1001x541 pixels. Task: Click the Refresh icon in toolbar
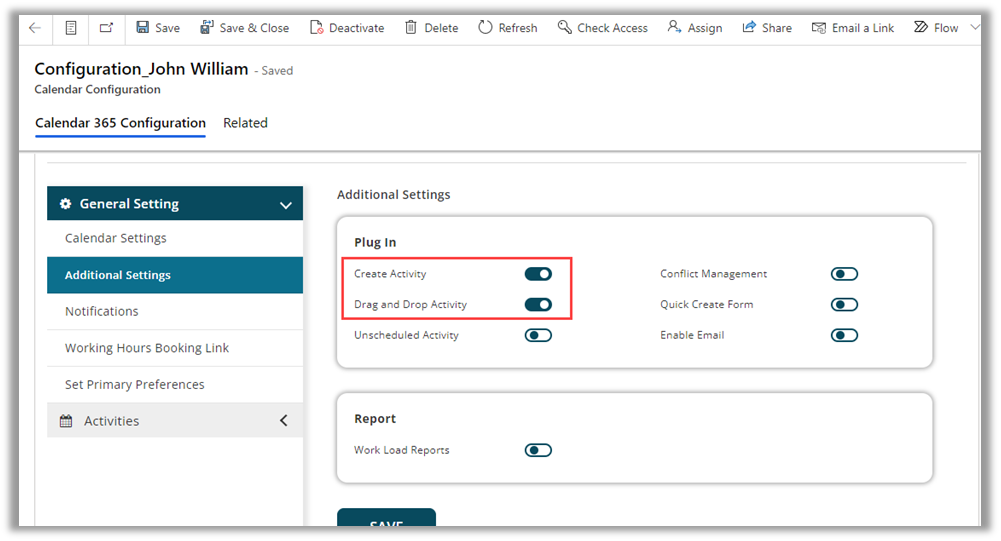point(485,28)
